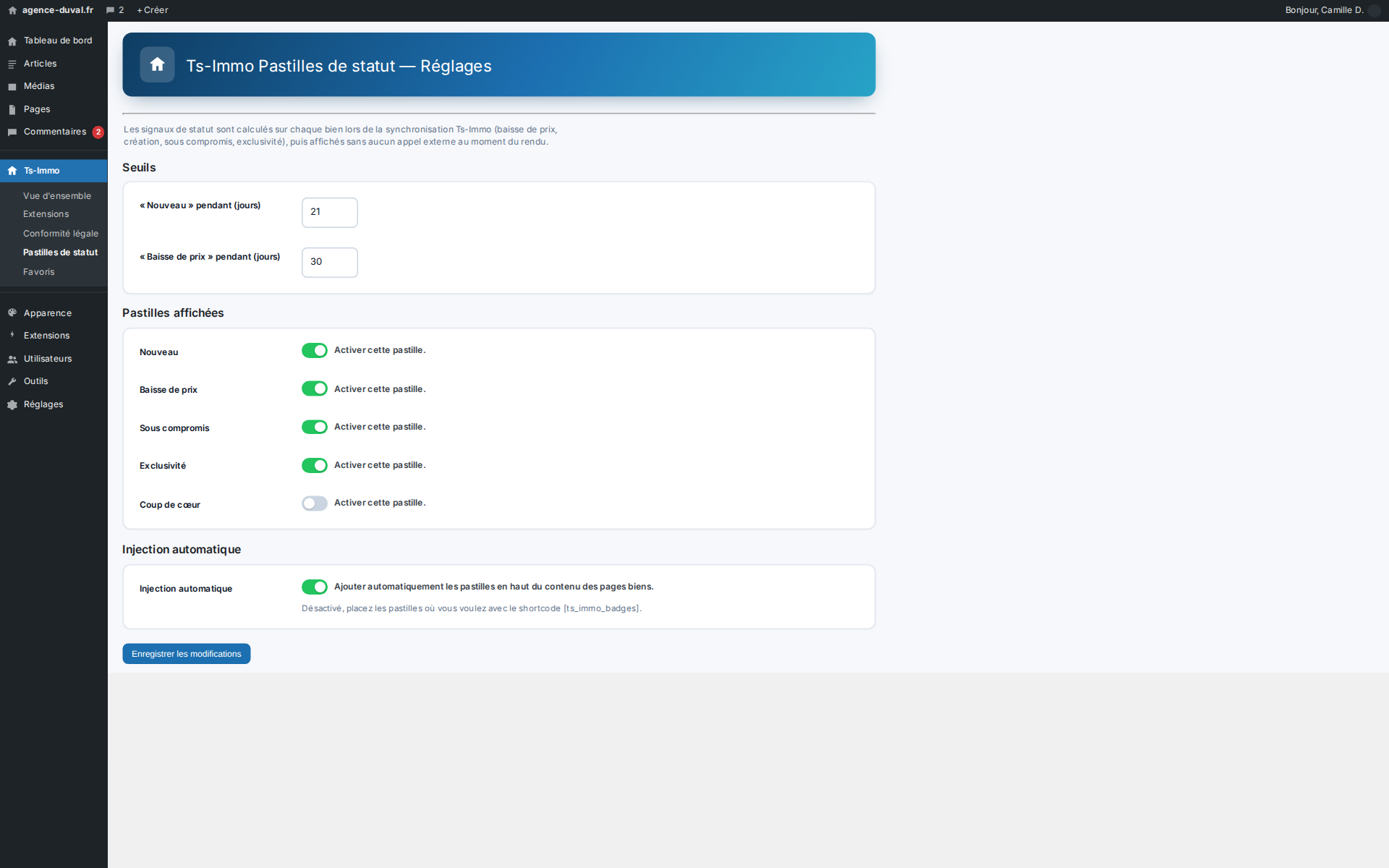This screenshot has width=1389, height=868.
Task: Open the Articles menu label
Action: point(41,64)
